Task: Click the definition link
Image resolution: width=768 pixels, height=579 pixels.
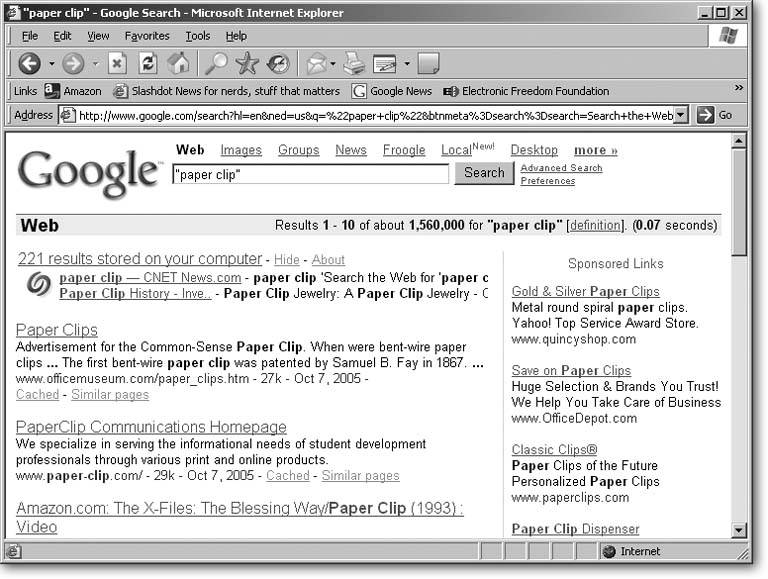Action: pyautogui.click(x=595, y=225)
